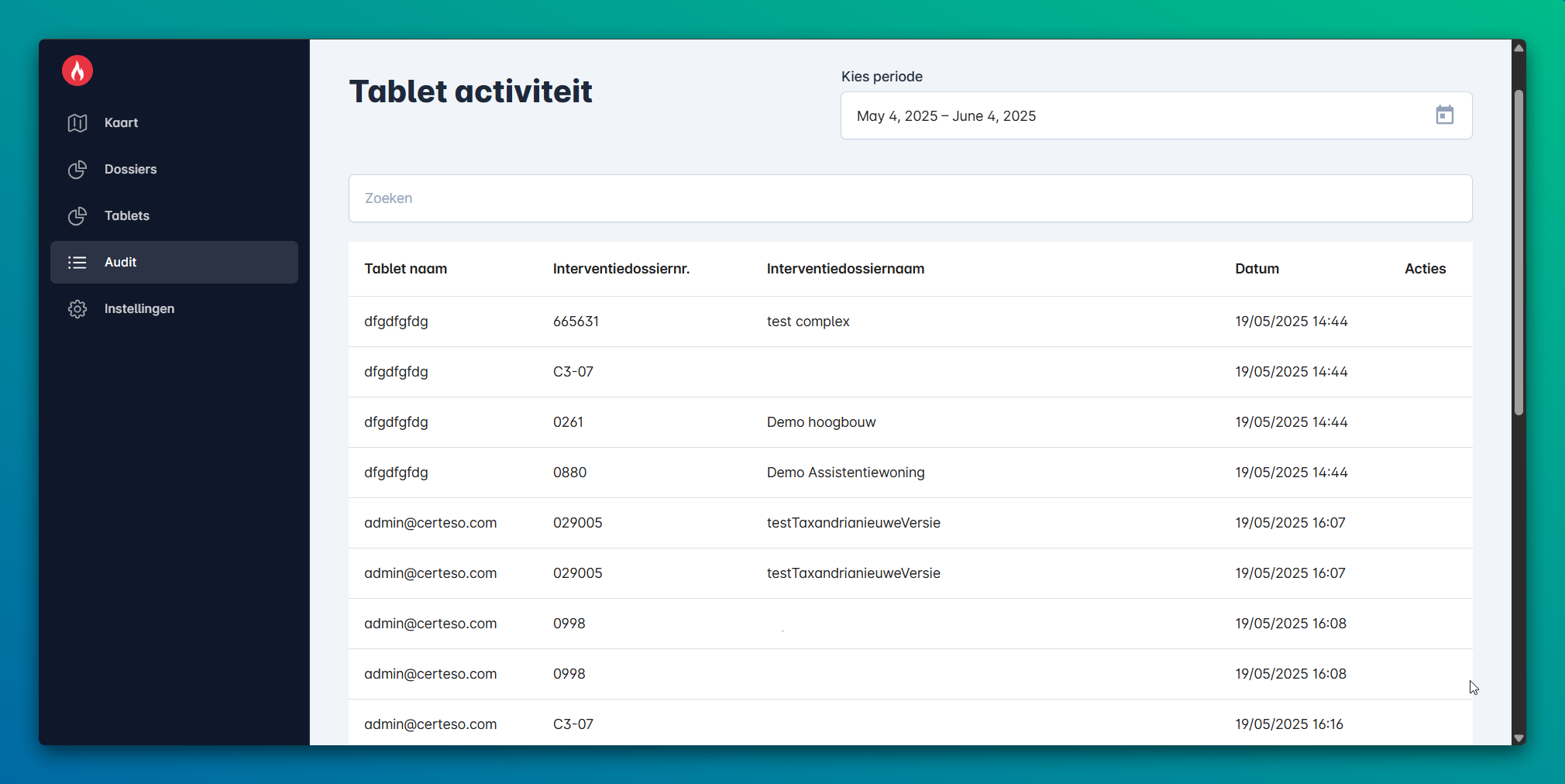Click the scrollbar down arrow

tap(1519, 738)
